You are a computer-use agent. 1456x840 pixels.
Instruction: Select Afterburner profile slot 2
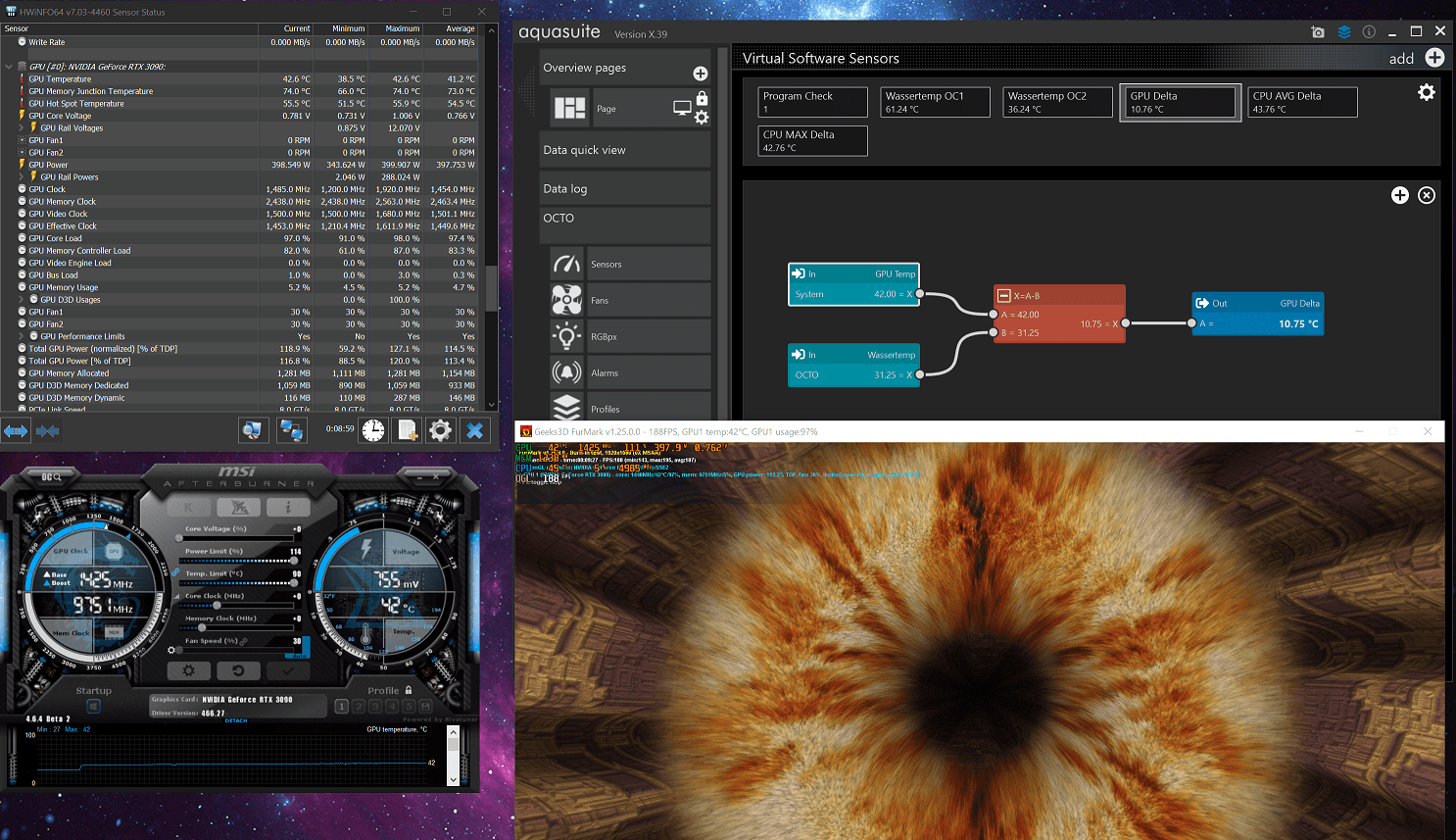359,706
